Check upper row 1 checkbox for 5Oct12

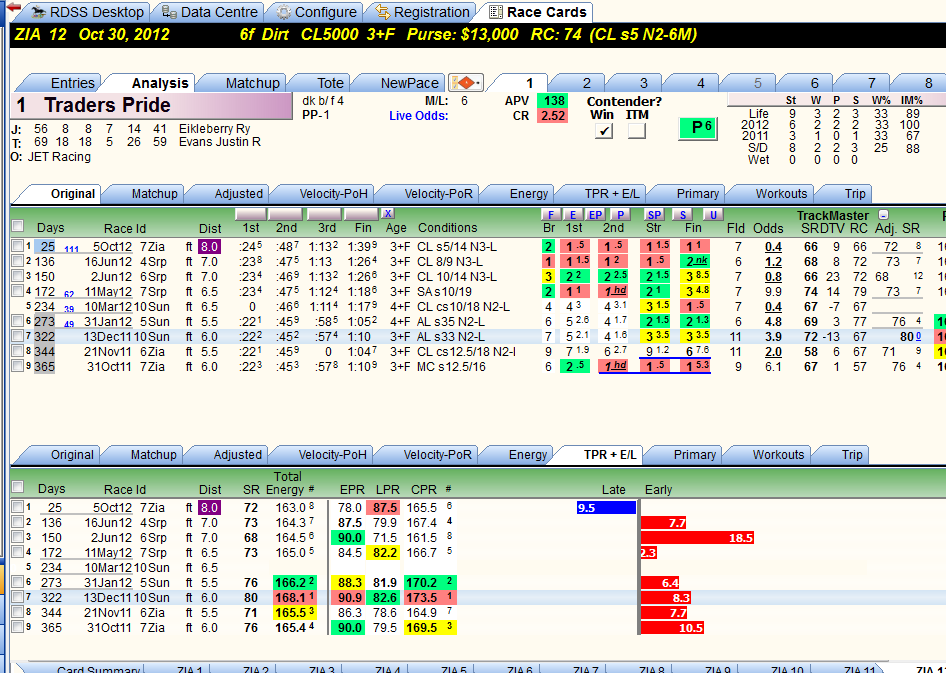[17, 246]
